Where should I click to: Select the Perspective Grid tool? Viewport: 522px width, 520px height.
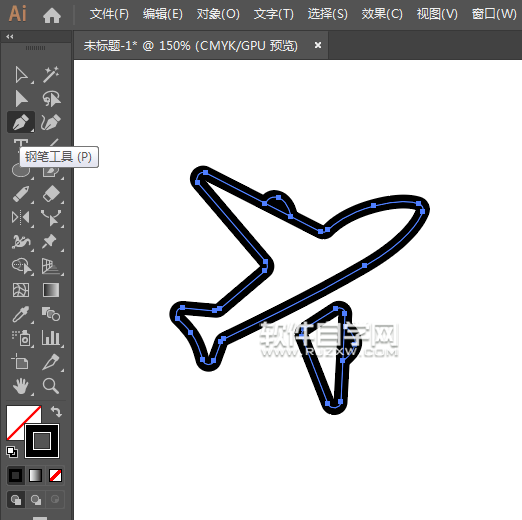51,266
